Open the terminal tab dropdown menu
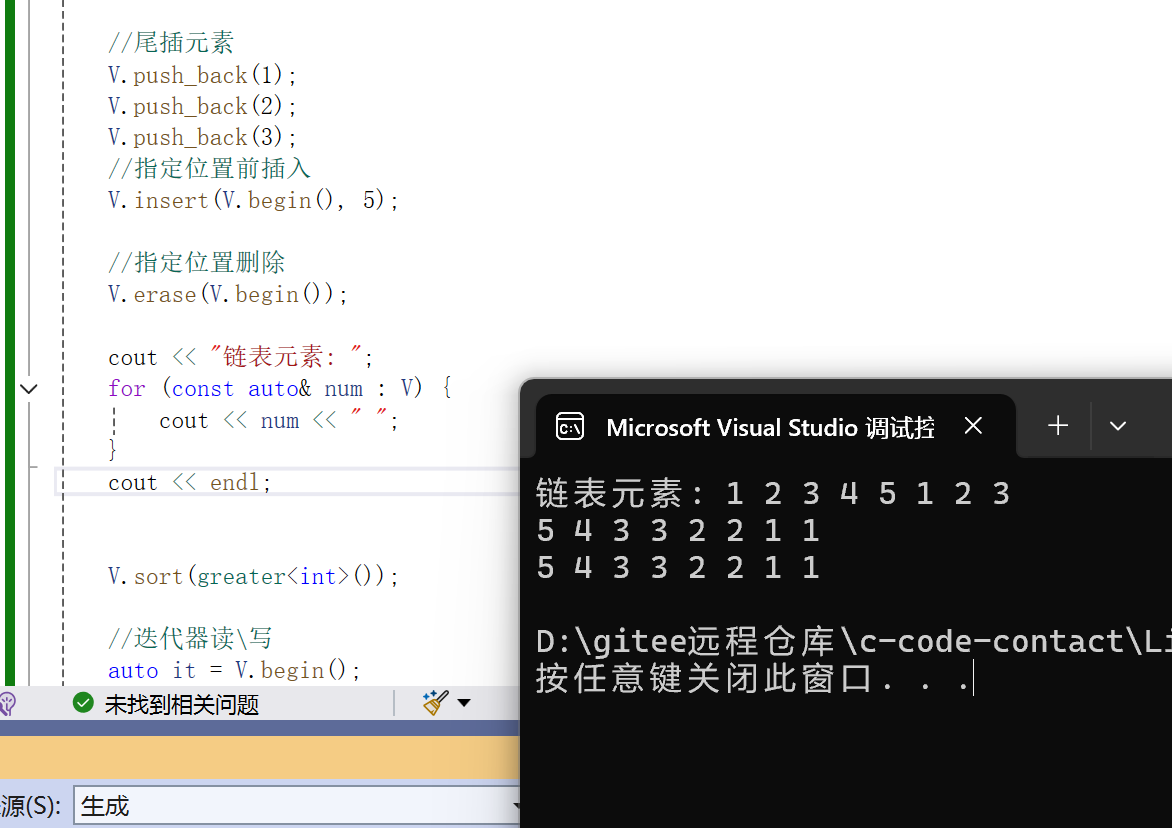 (1117, 426)
